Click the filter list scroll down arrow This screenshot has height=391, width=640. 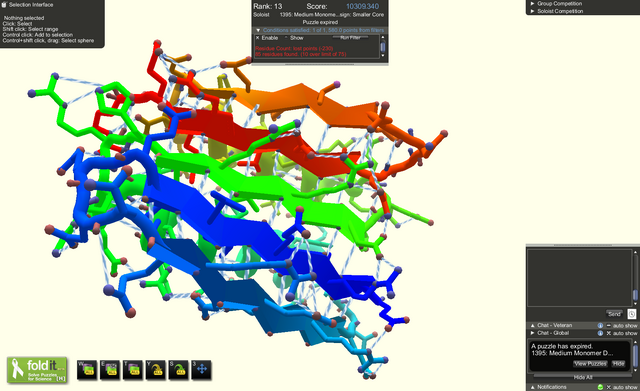tap(382, 56)
